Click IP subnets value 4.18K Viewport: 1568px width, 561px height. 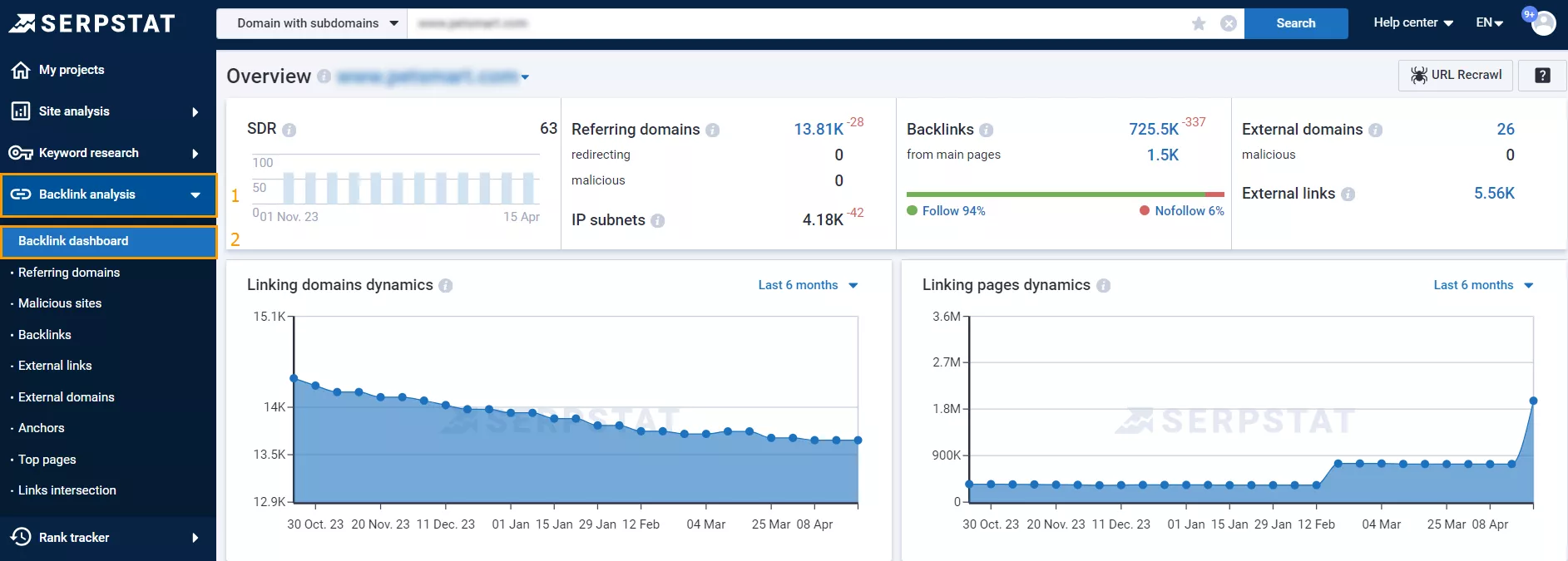point(823,220)
